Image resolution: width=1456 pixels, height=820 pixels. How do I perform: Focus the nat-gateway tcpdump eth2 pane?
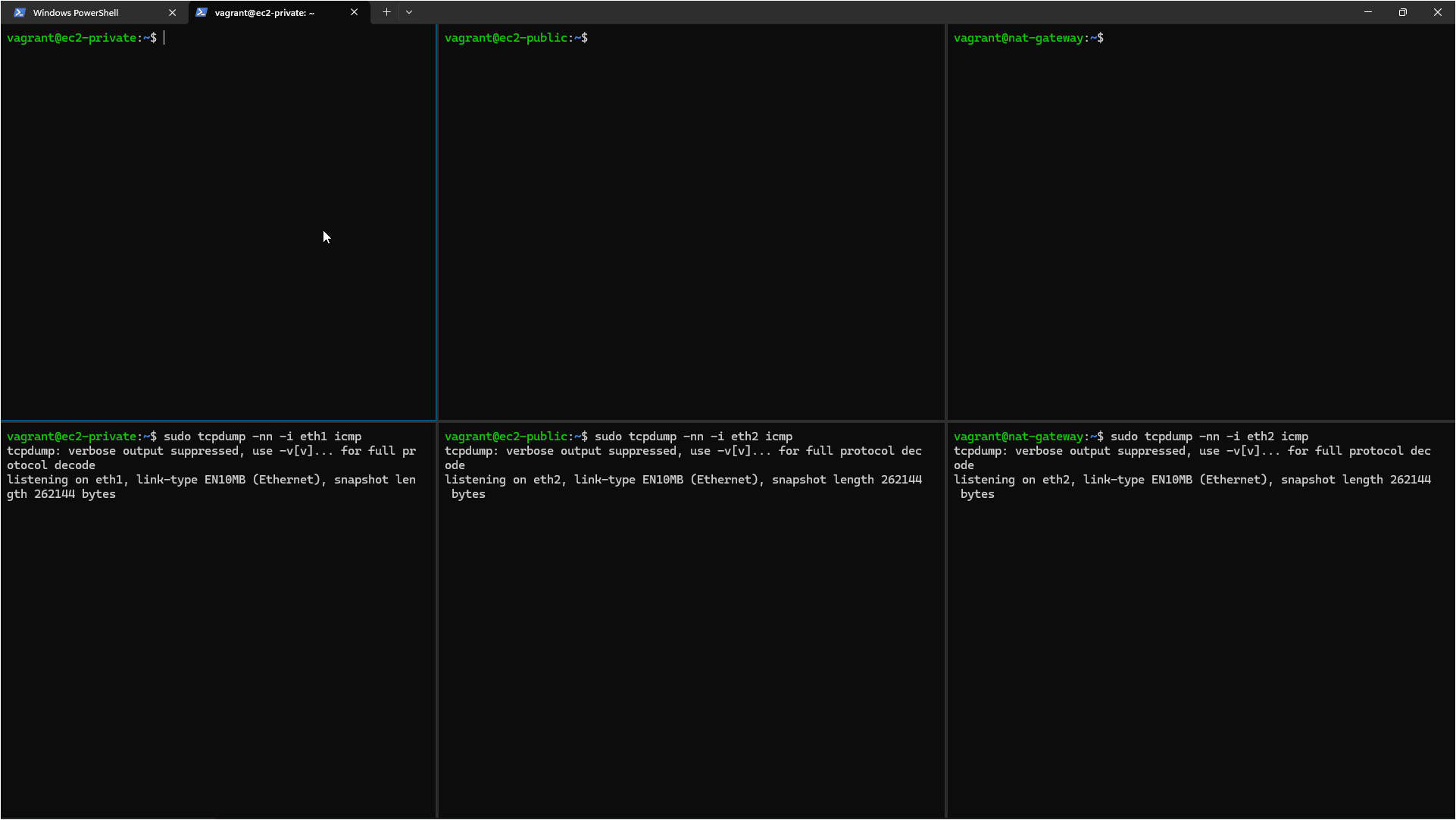tap(1201, 644)
